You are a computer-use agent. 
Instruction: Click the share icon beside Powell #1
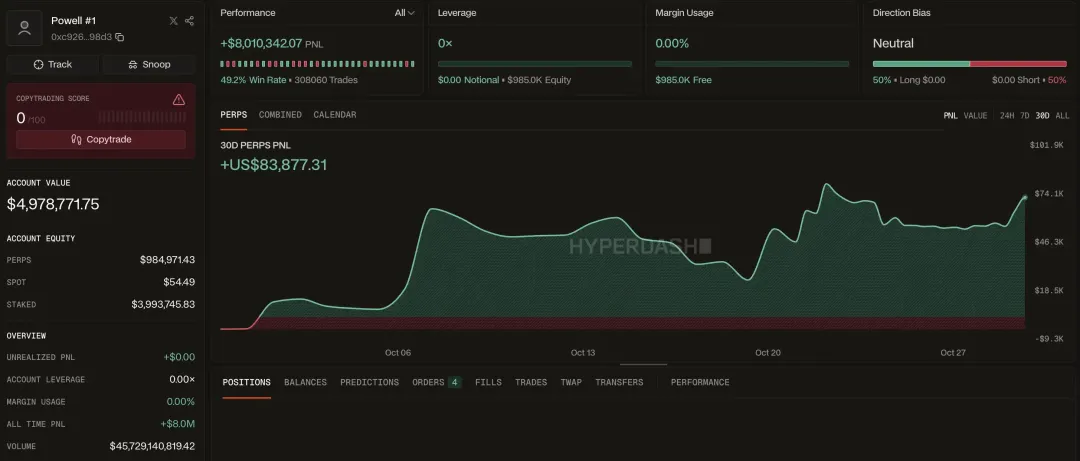coord(189,21)
